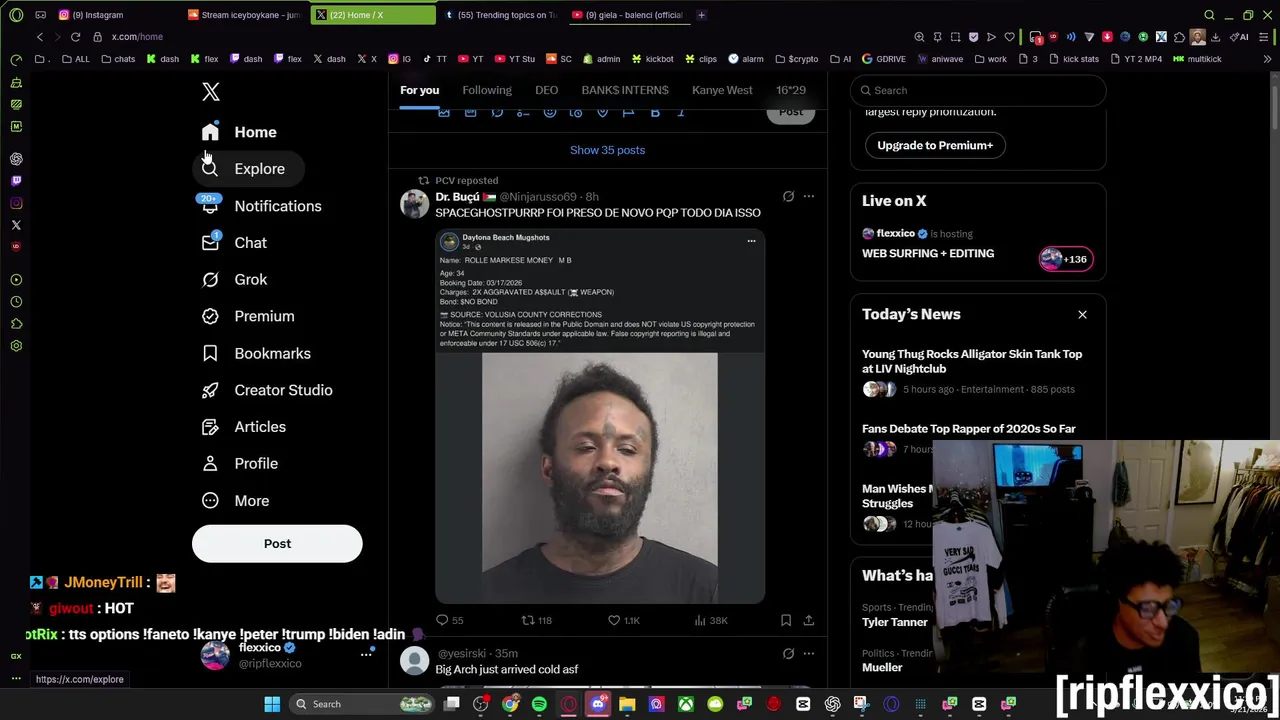
Task: Open Windows Start menu
Action: coord(272,705)
